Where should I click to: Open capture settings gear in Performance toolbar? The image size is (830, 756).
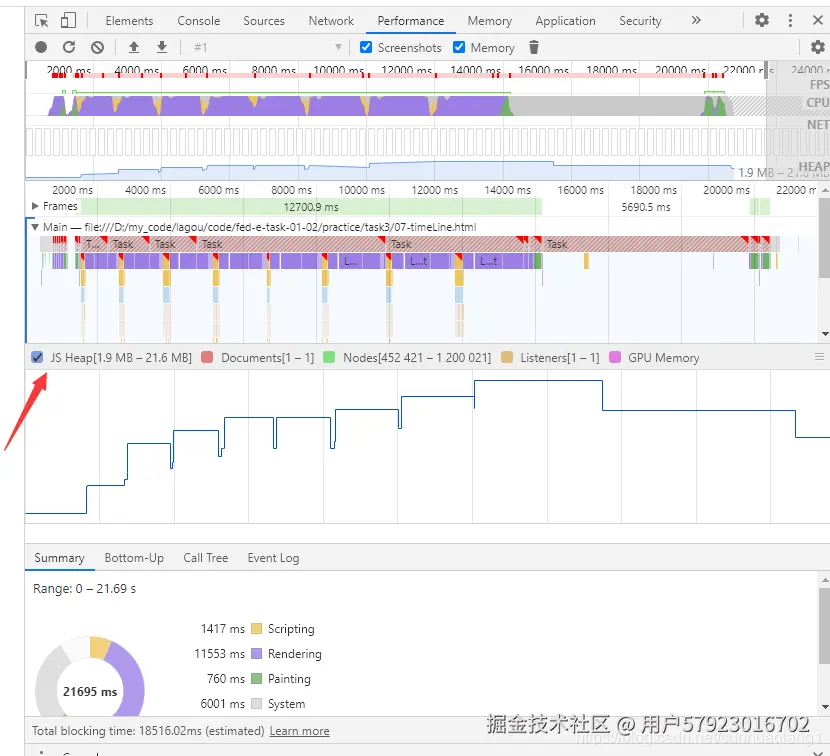818,47
